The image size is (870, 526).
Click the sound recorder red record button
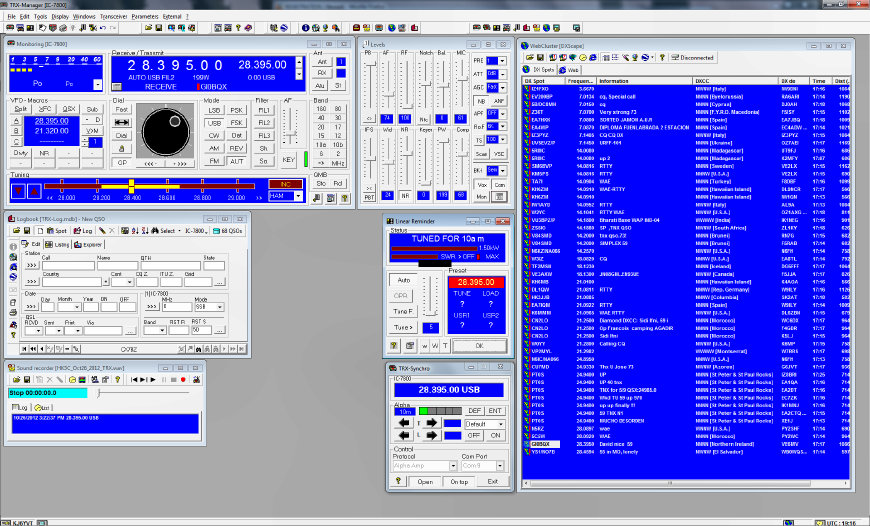click(183, 380)
